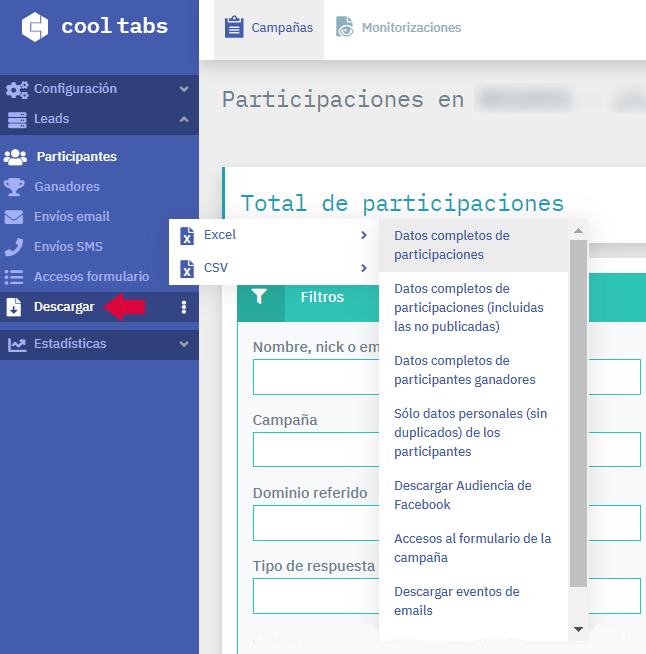Image resolution: width=646 pixels, height=654 pixels.
Task: Click the download menu scrollbar down arrow
Action: point(578,629)
